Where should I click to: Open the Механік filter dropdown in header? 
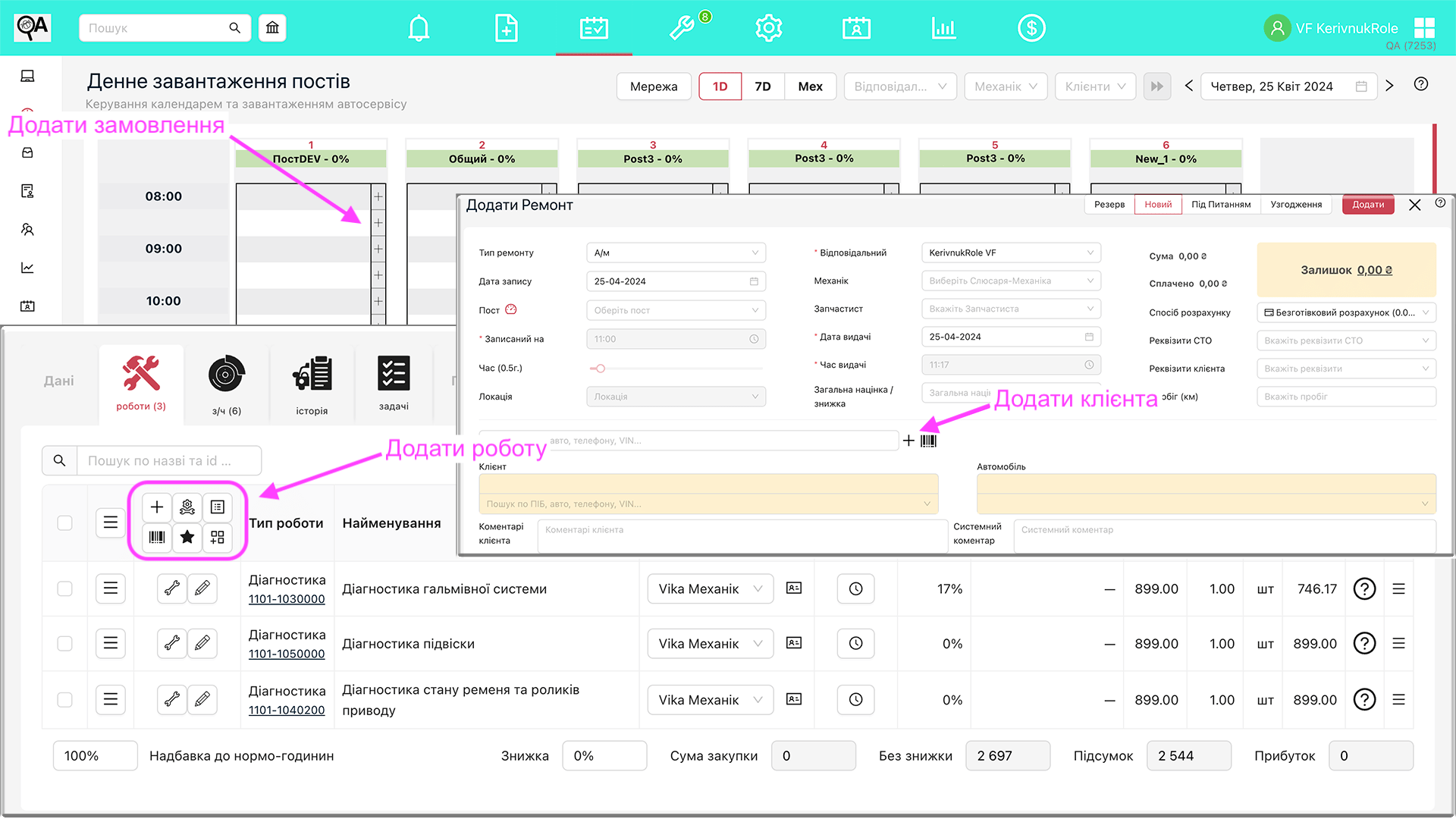pos(1006,86)
